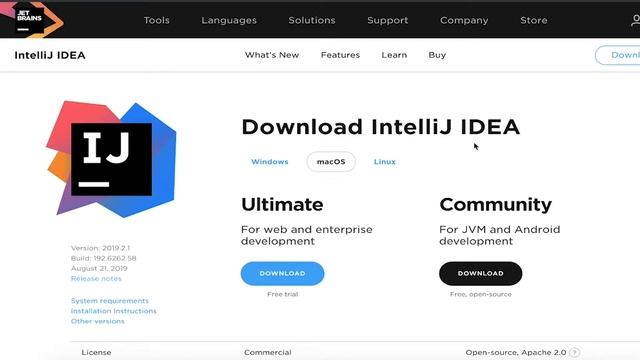Open the Buy page

tap(437, 55)
